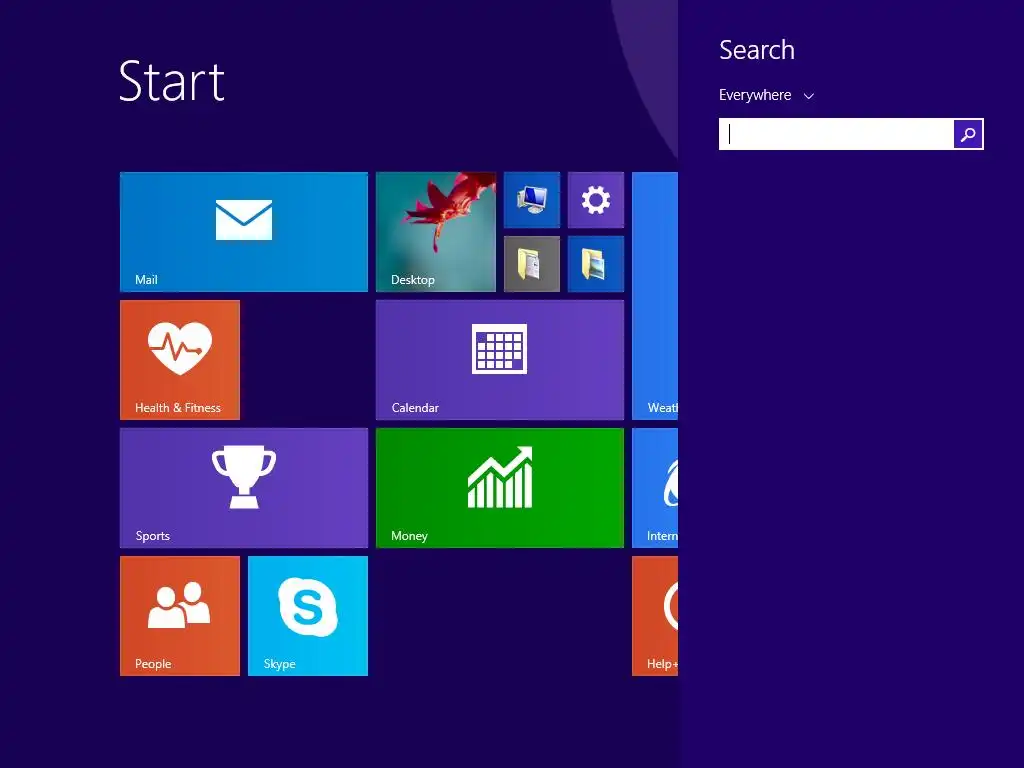The image size is (1024, 768).
Task: Open the Help+Tips tile
Action: point(655,616)
